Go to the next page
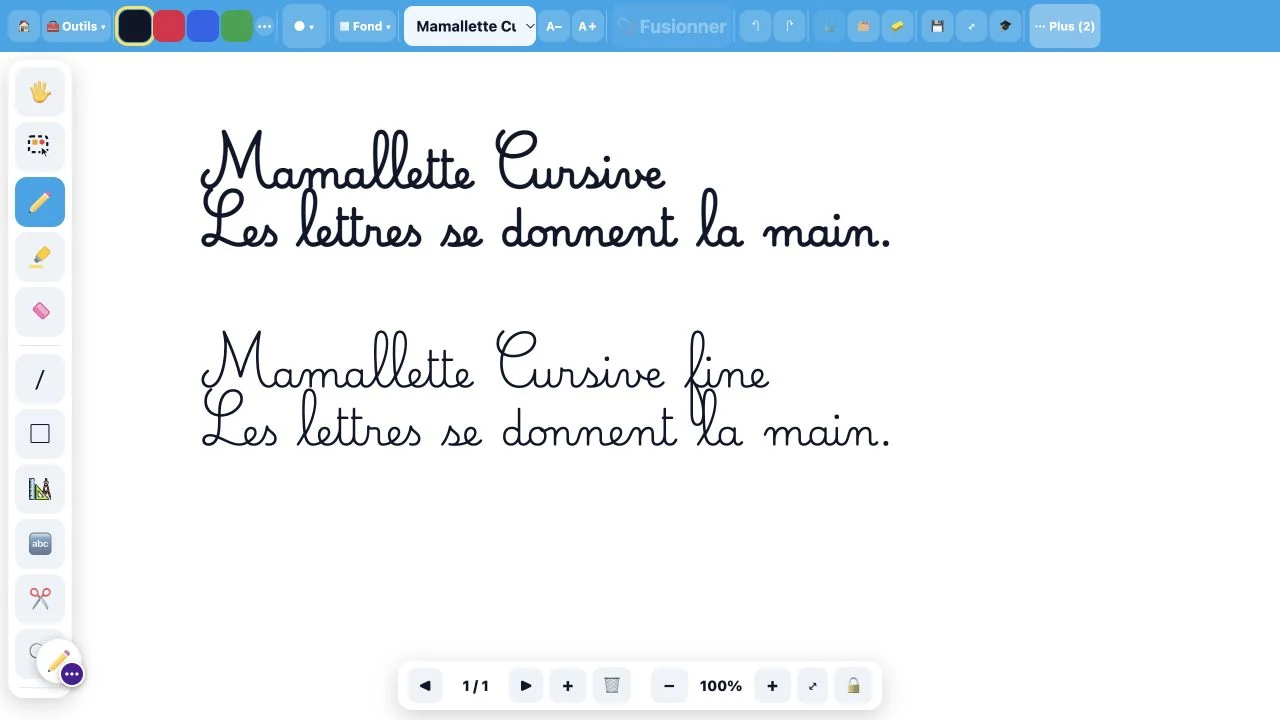 pos(526,686)
